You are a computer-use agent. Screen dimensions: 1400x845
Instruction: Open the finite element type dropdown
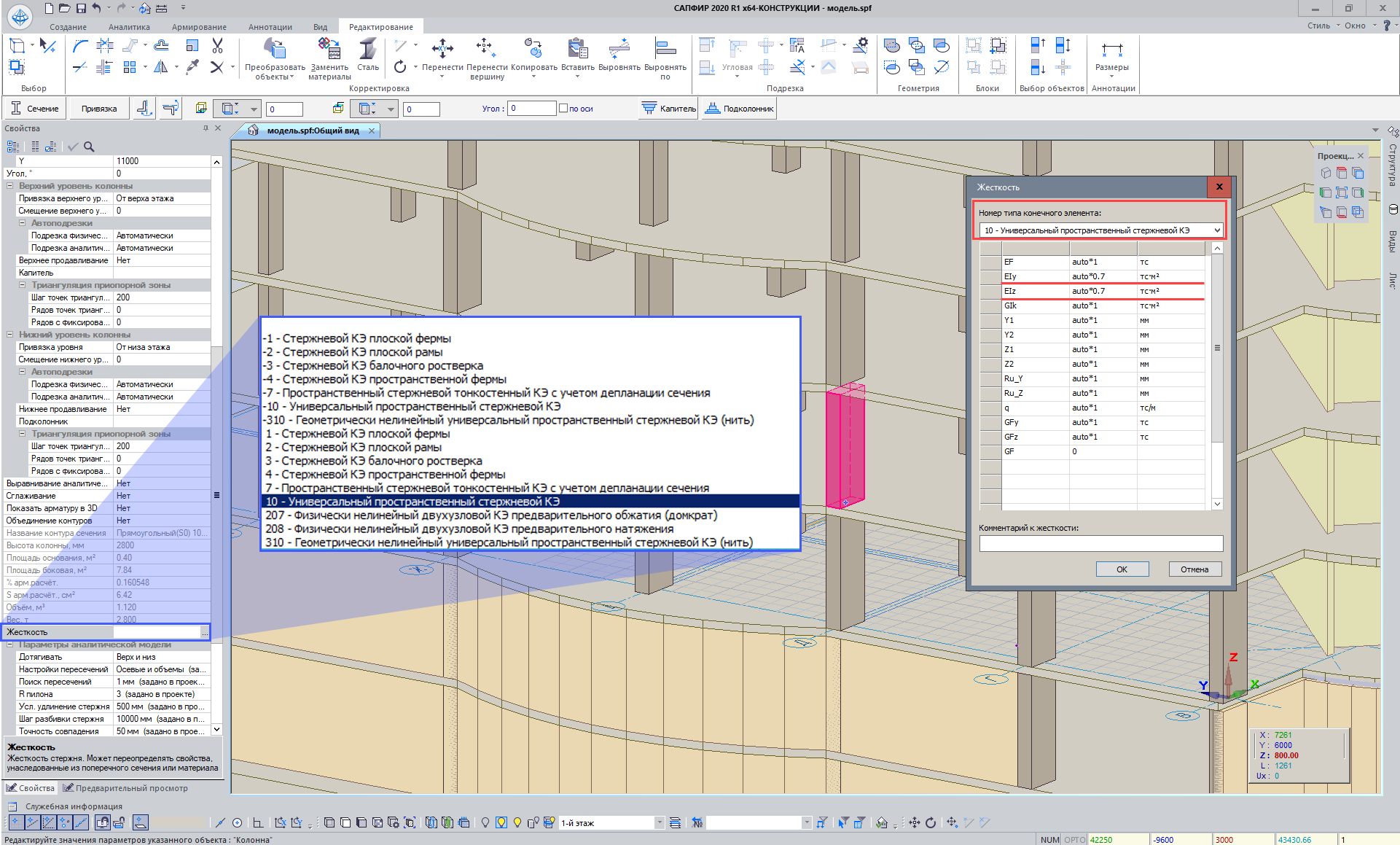(x=1216, y=230)
